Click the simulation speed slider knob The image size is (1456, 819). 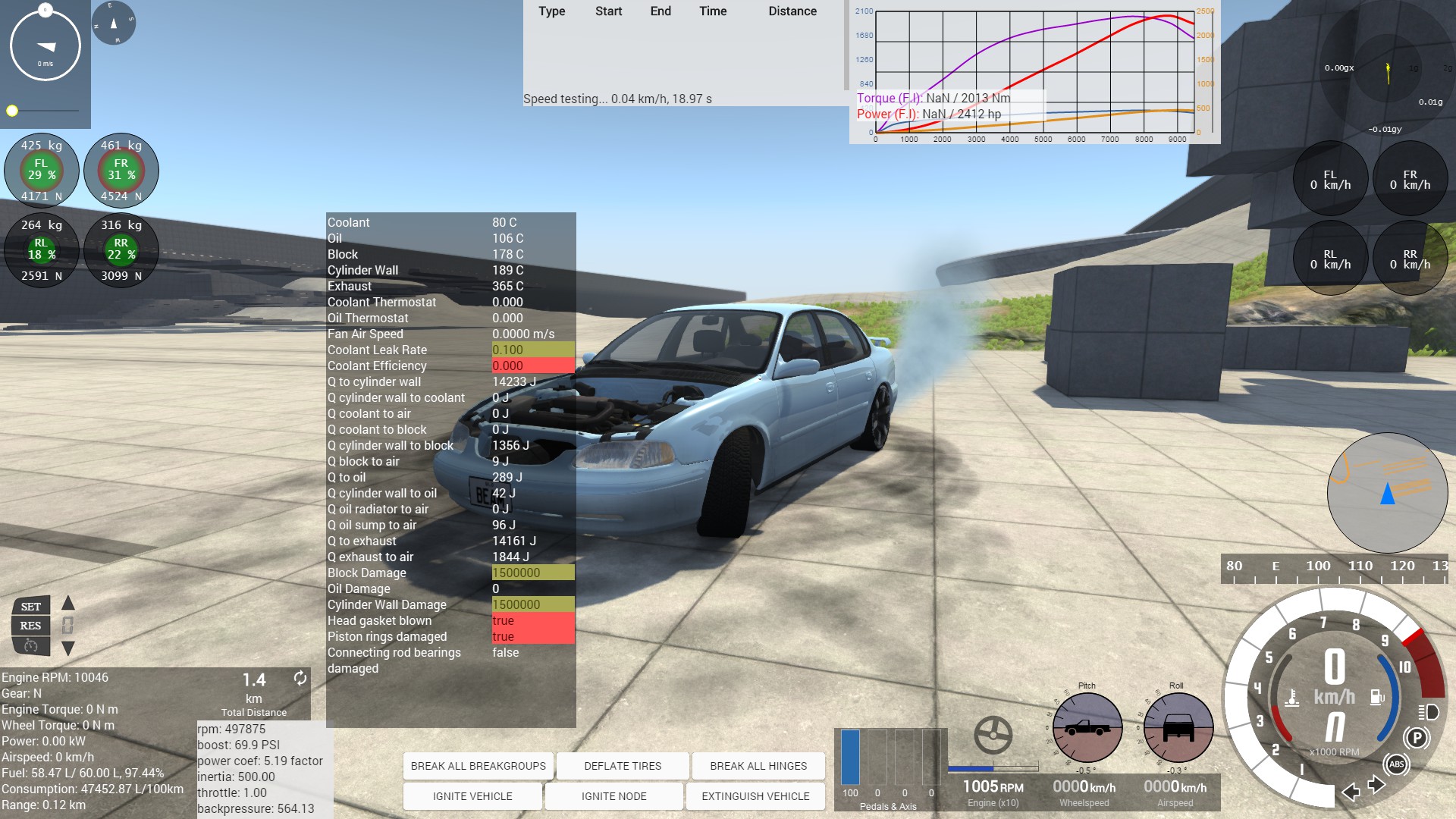[12, 111]
